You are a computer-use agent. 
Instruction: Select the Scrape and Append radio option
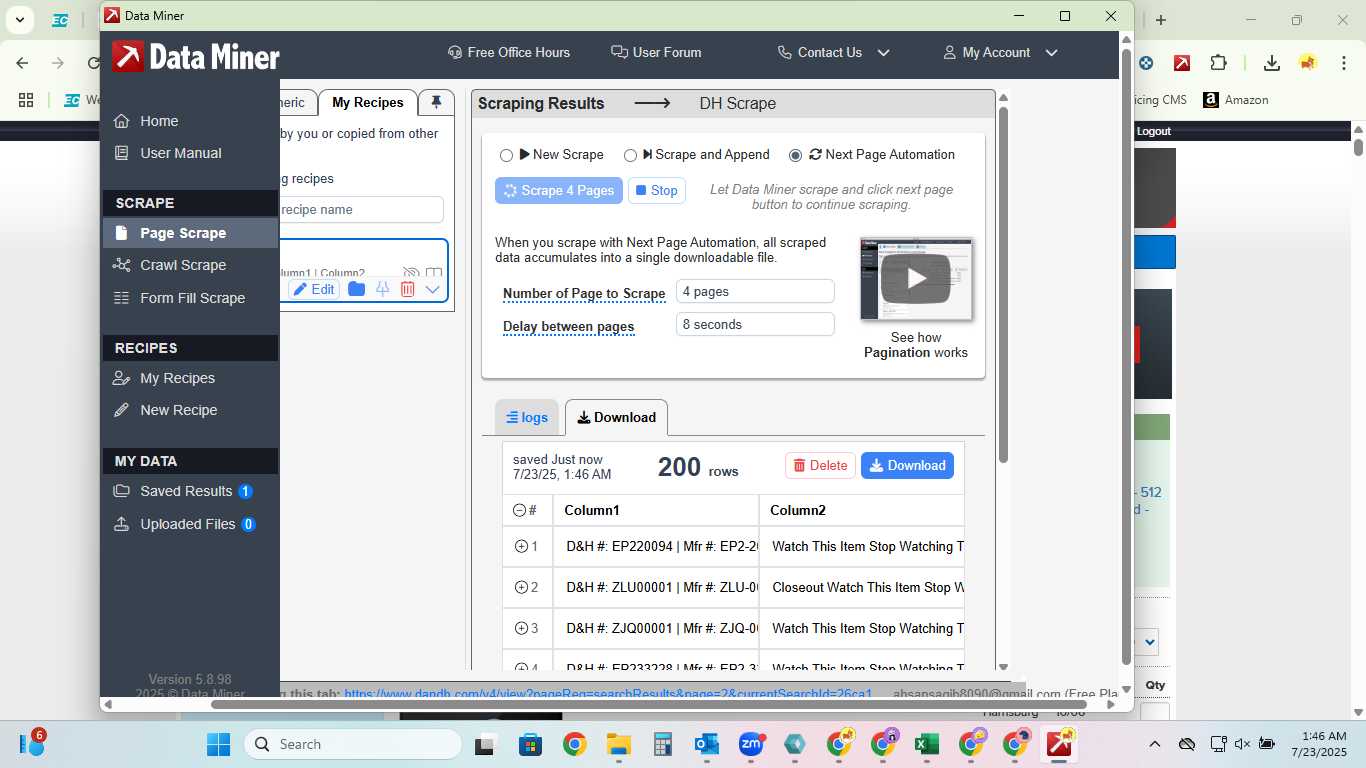click(630, 155)
